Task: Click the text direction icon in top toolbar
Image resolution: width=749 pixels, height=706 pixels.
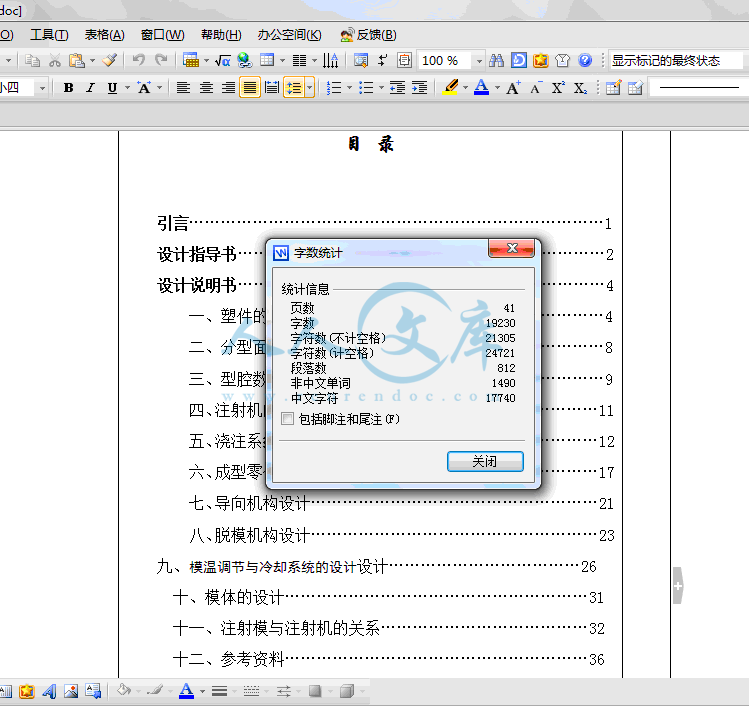Action: [330, 61]
